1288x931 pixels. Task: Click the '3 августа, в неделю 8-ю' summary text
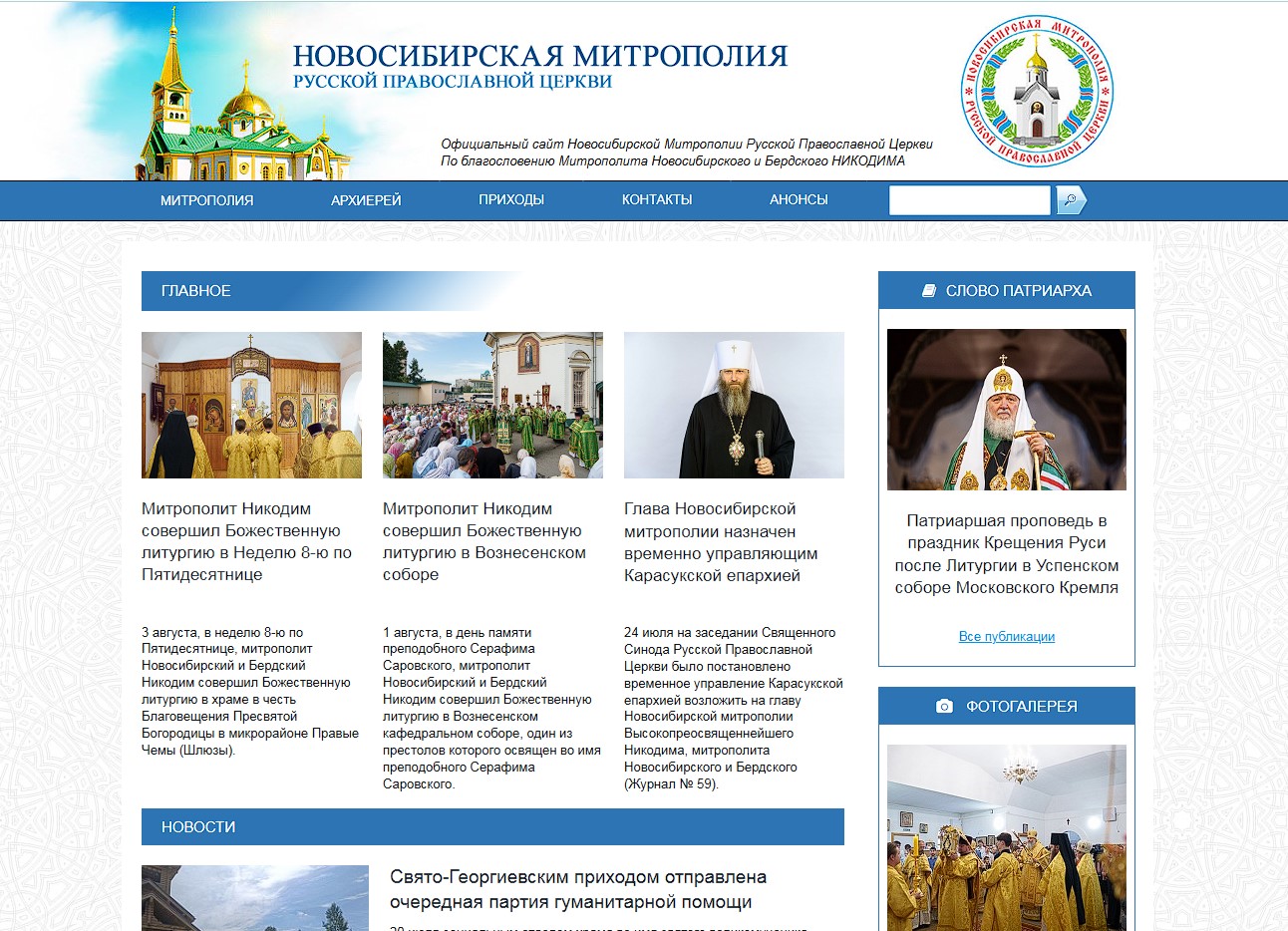click(x=250, y=691)
